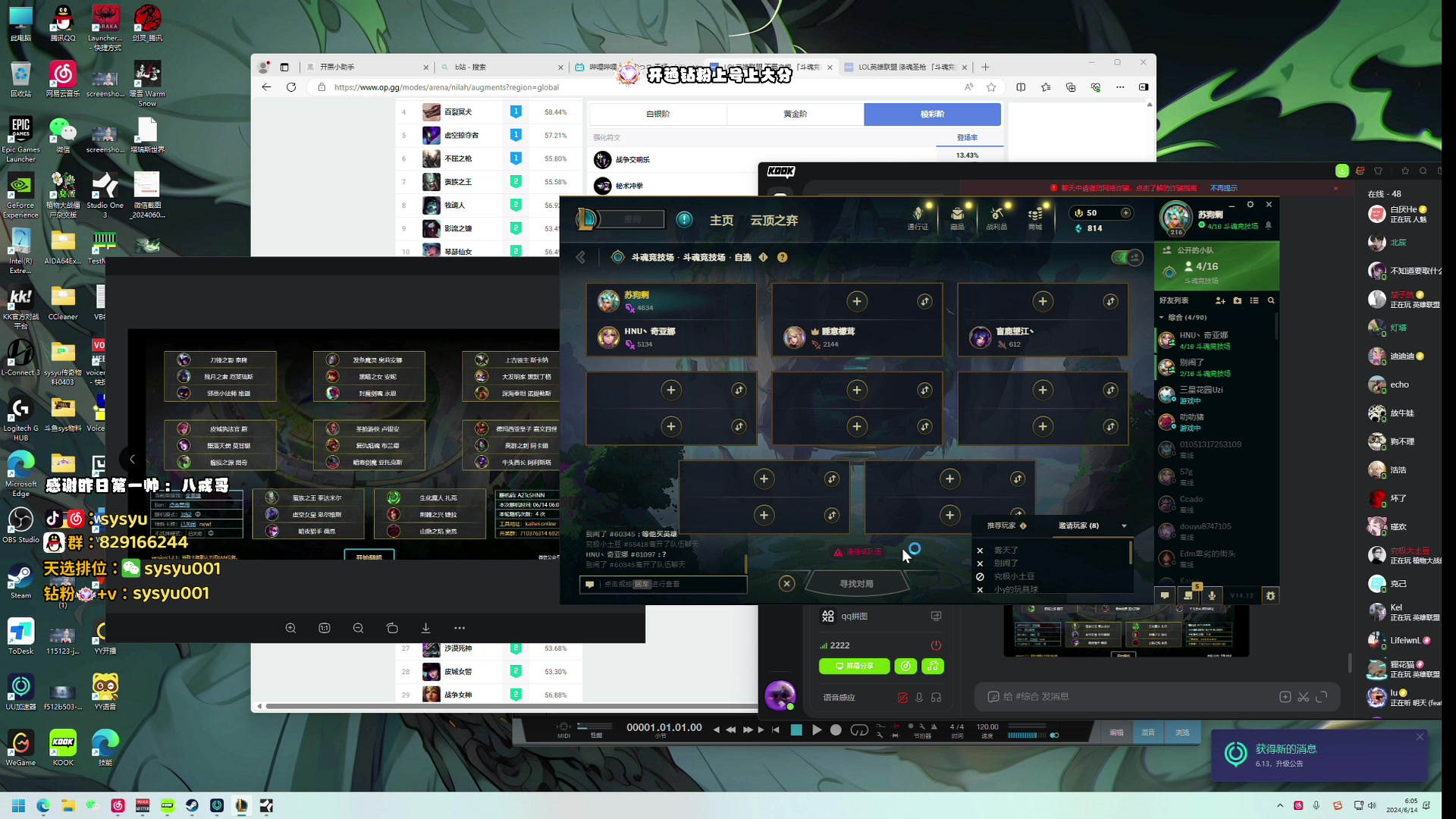Open the League loot (战利品) icon
The height and width of the screenshot is (819, 1456).
tap(996, 218)
